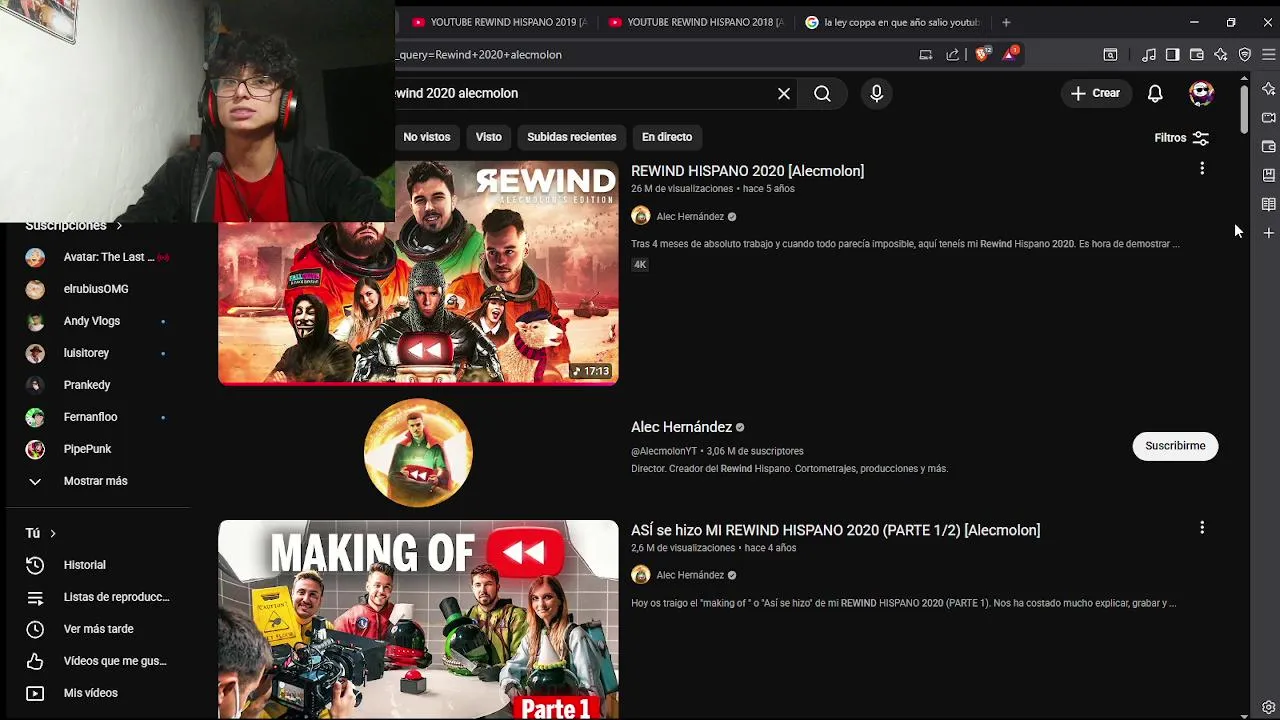Open the 'REWIND HISPANO 2020 [Alecmolon]' title
1280x720 pixels.
click(747, 171)
